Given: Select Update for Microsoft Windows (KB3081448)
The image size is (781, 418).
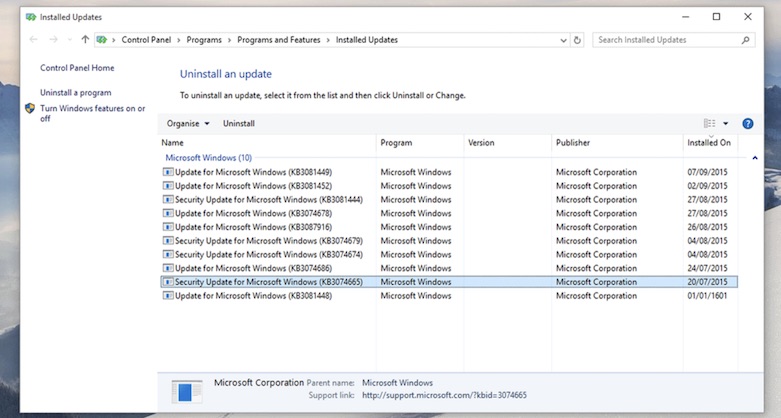Looking at the screenshot, I should coord(254,295).
